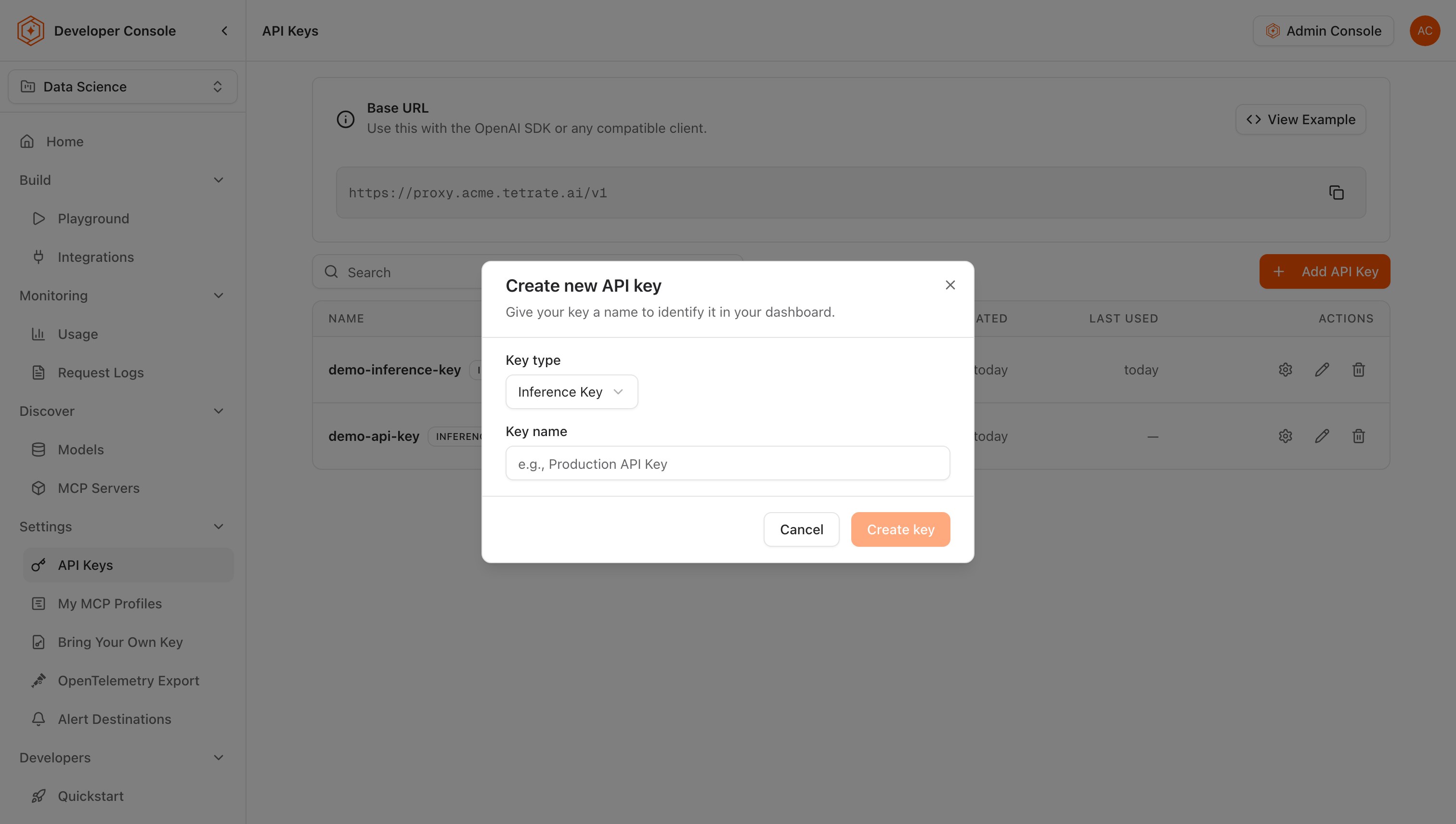Open the Models page
The width and height of the screenshot is (1456, 824).
coord(128,450)
